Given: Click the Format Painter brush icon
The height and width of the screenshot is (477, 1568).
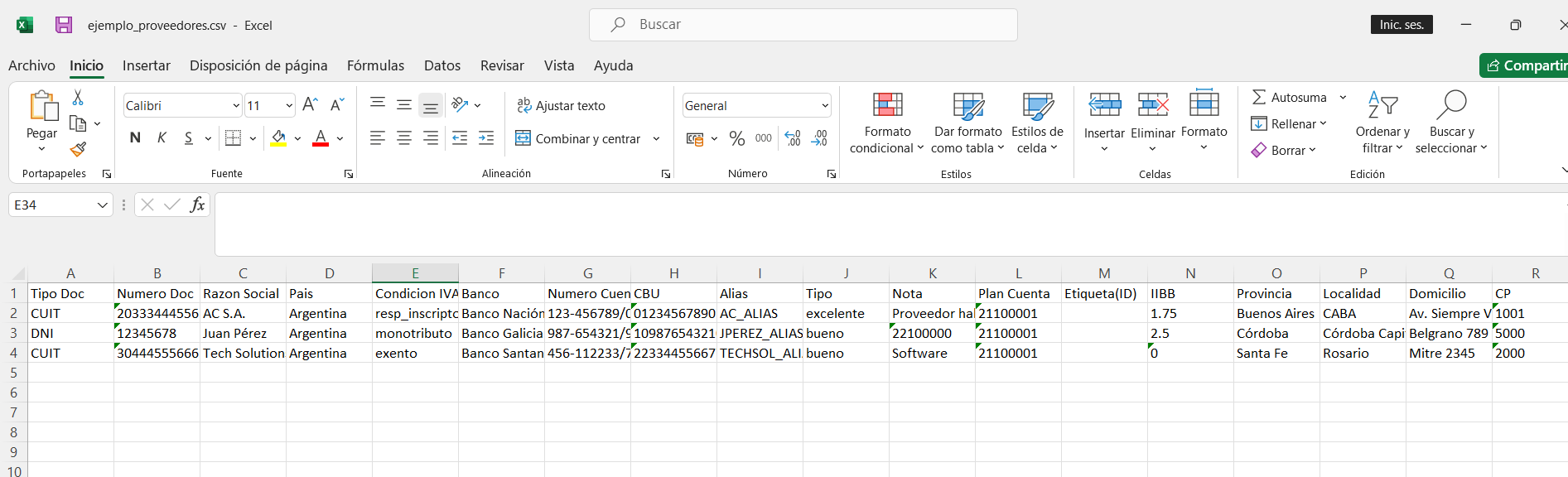Looking at the screenshot, I should click(x=78, y=150).
